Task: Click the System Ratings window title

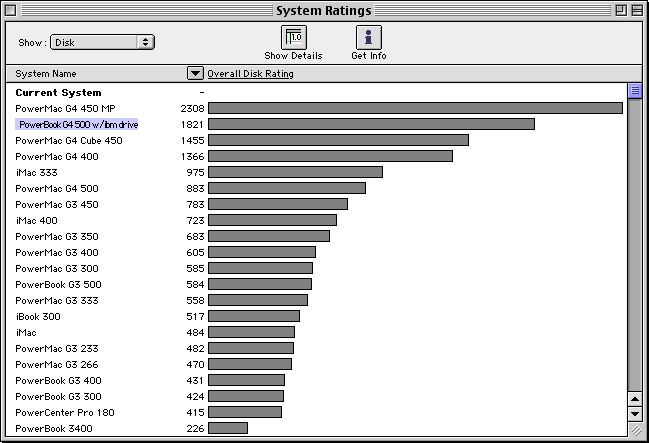Action: 324,11
